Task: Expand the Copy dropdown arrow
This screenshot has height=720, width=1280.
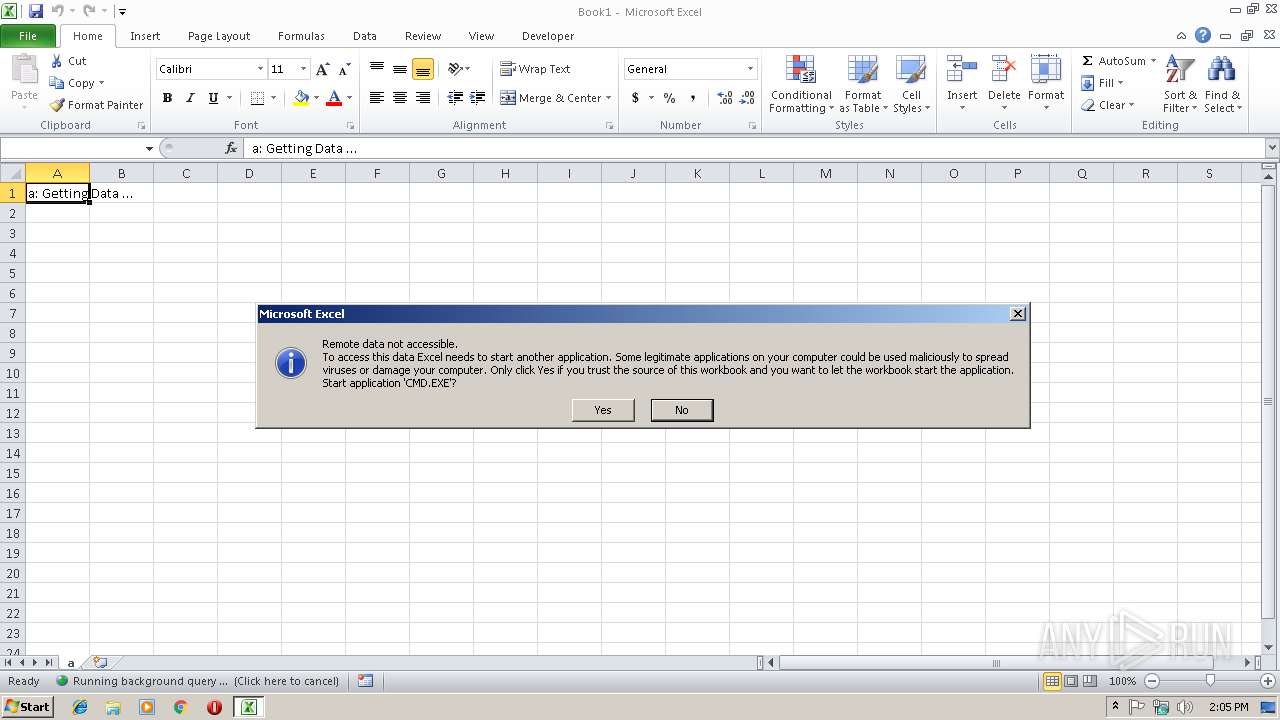Action: pyautogui.click(x=101, y=83)
